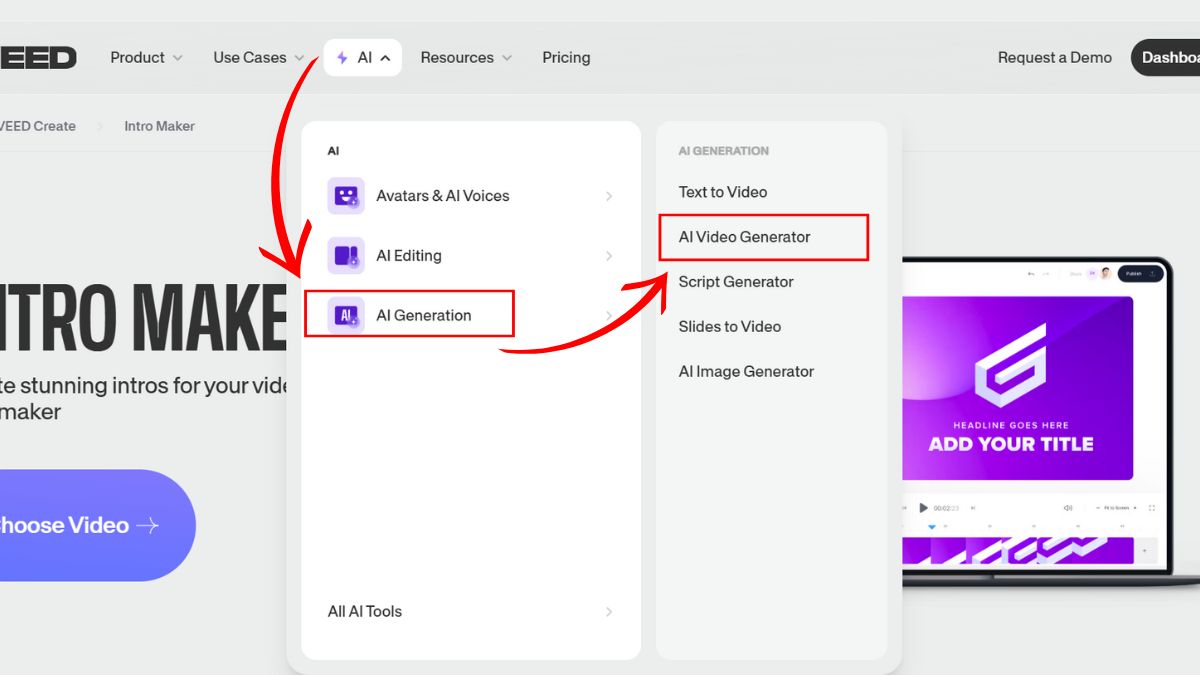Open the Product dropdown menu
Screen dimensions: 1200x675
[x=146, y=58]
